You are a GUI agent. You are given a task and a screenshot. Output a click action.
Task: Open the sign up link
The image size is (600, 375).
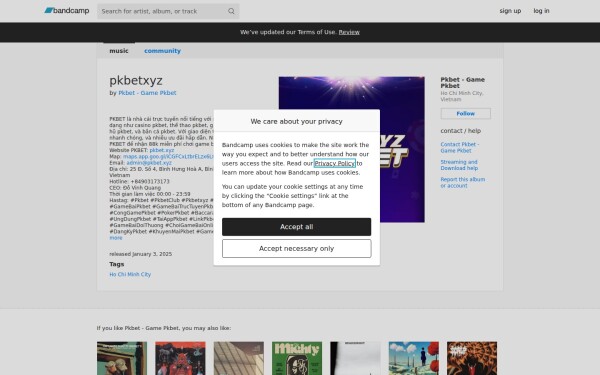[510, 11]
